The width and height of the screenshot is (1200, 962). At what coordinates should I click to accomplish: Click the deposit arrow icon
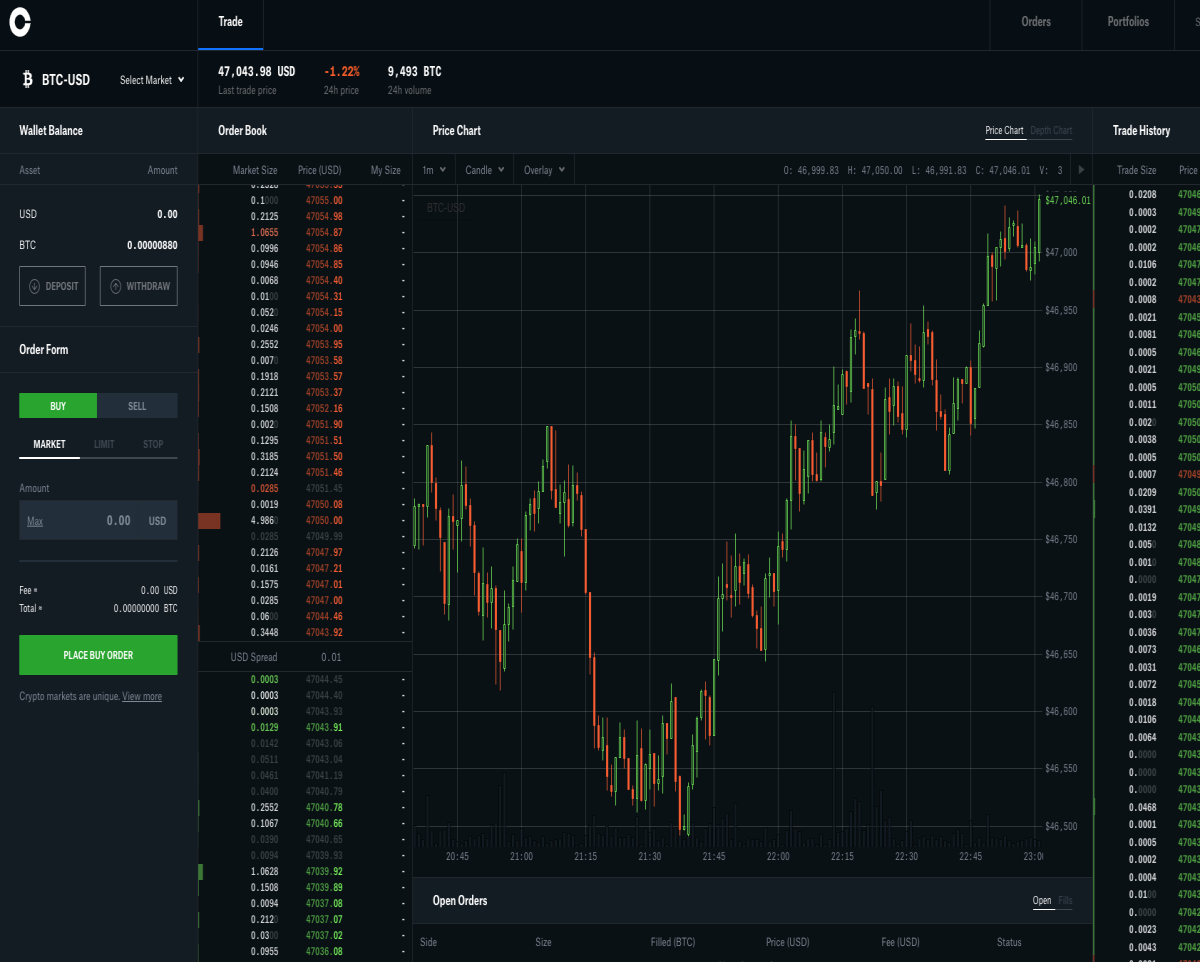(x=35, y=286)
